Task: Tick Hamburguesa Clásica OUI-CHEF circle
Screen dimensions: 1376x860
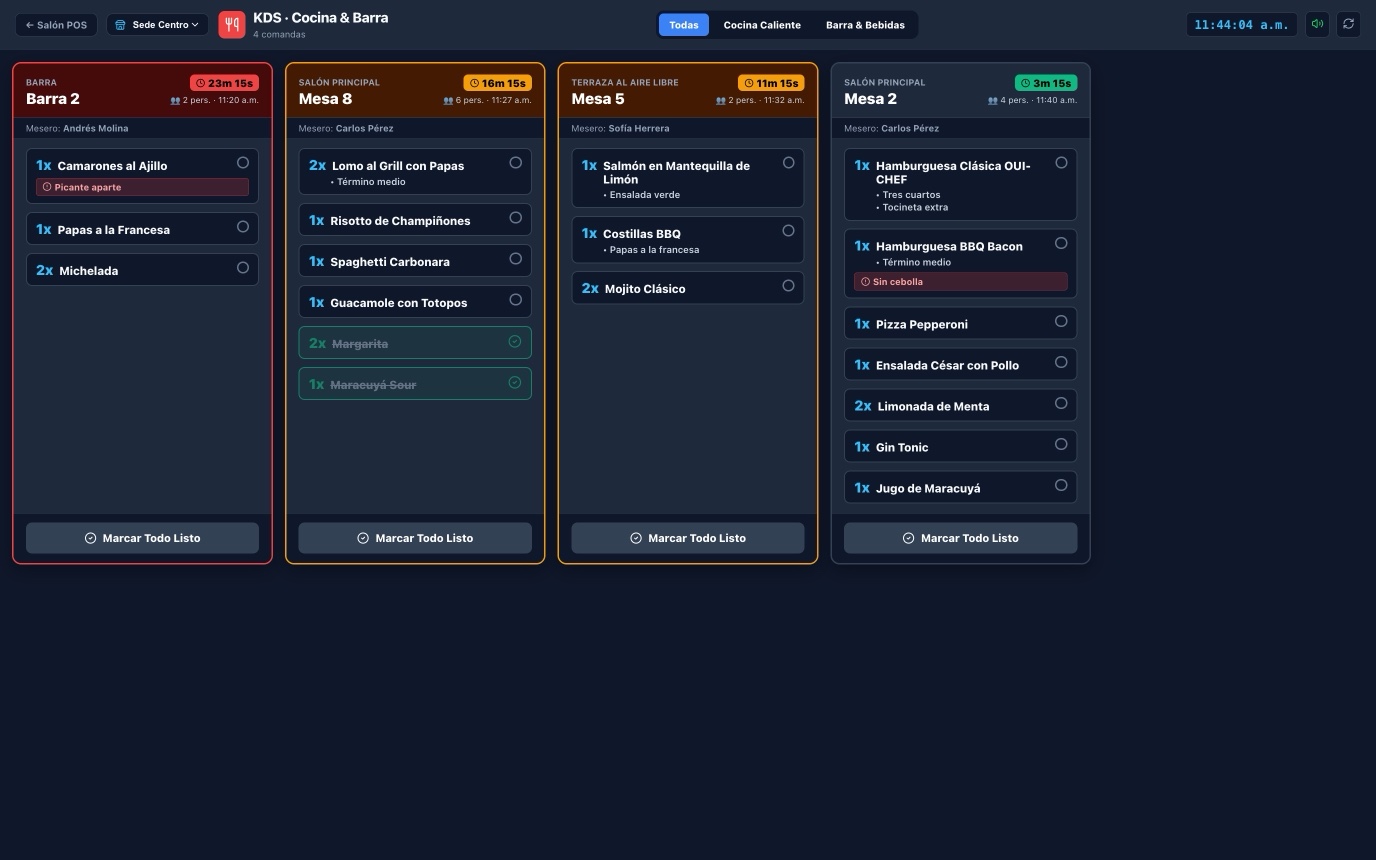Action: tap(1062, 162)
